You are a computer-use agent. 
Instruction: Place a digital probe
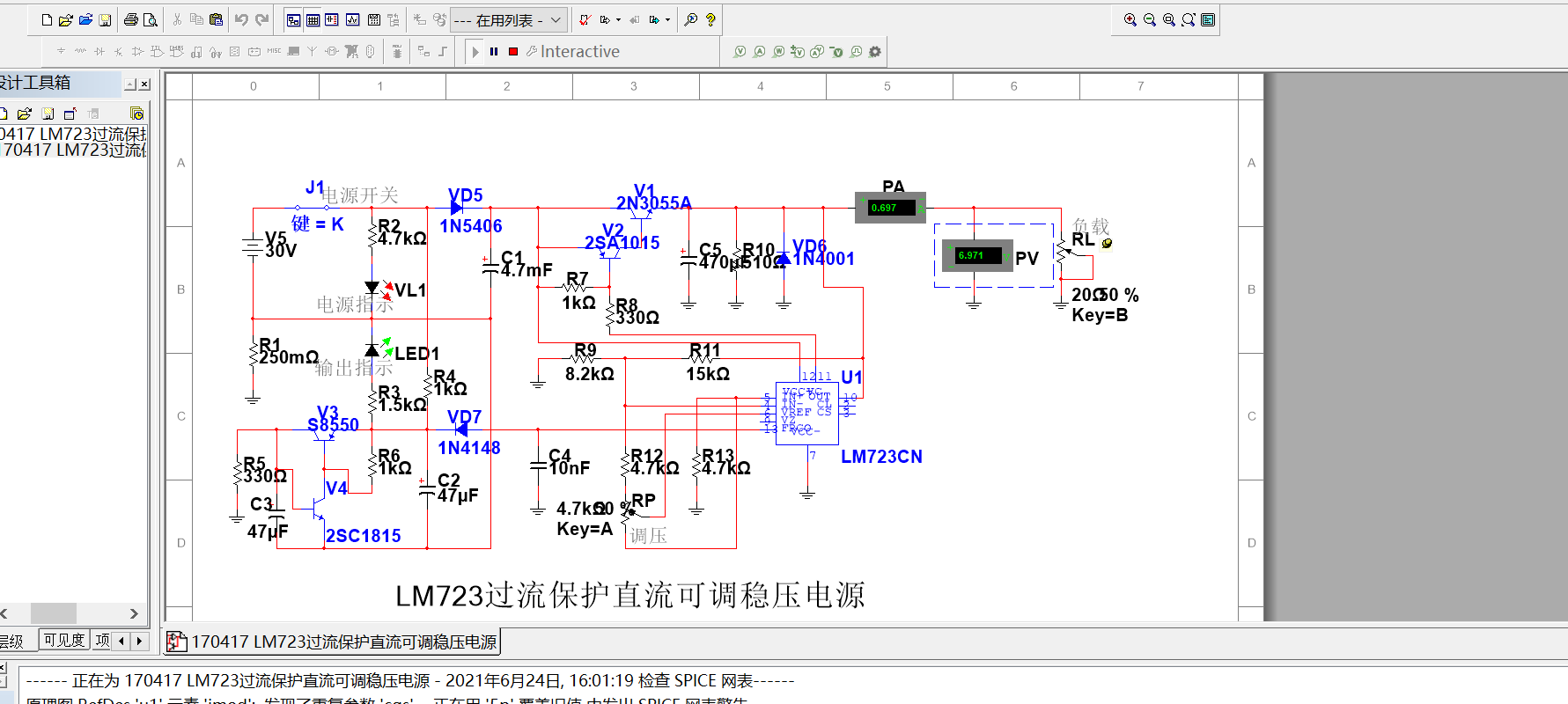pyautogui.click(x=856, y=52)
